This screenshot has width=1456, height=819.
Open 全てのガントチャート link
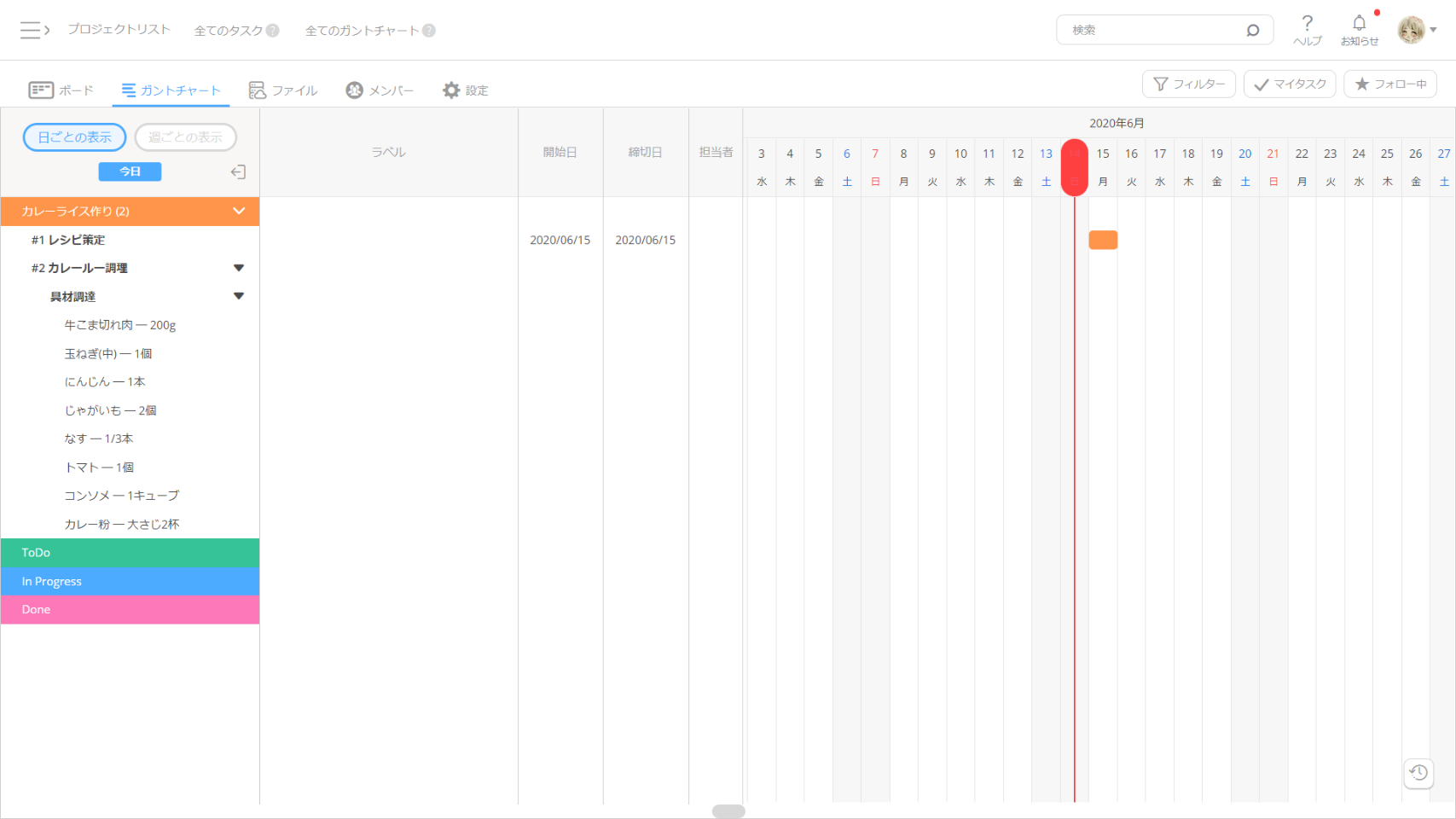point(363,31)
